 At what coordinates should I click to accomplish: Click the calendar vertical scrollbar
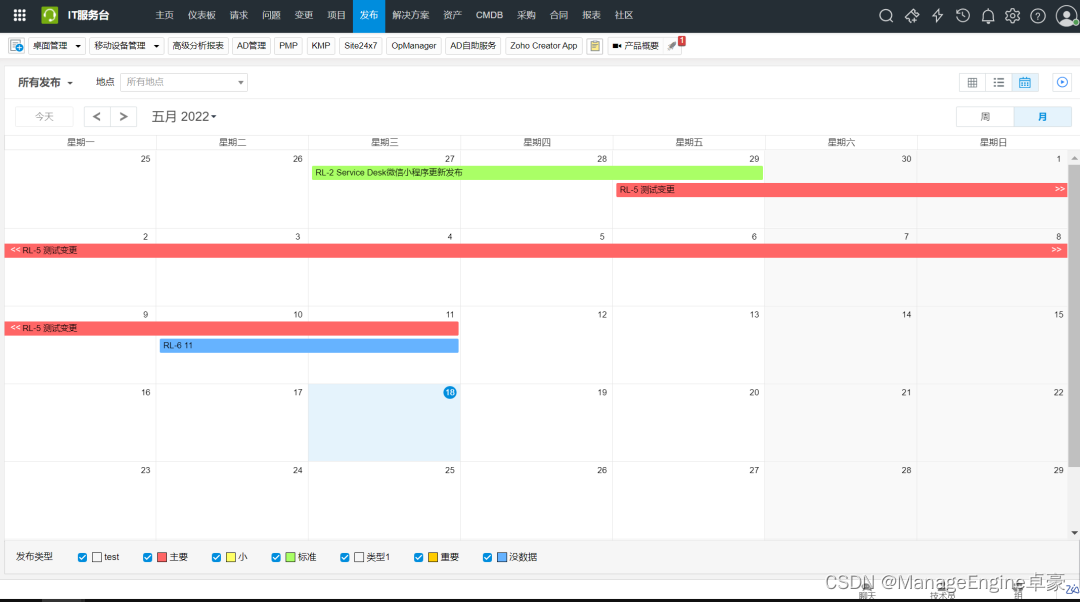tap(1074, 315)
